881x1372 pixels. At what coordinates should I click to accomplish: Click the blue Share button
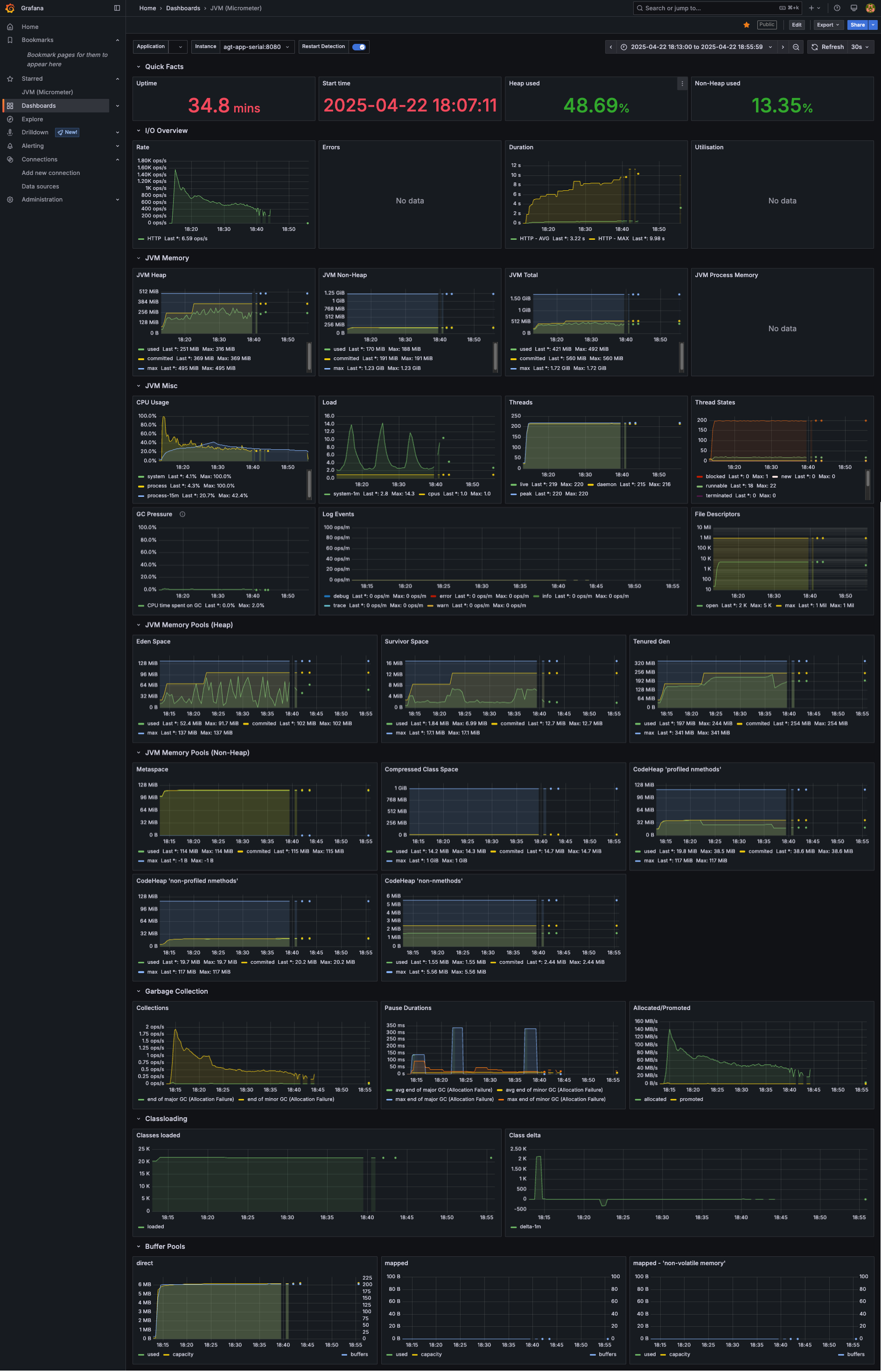click(858, 25)
